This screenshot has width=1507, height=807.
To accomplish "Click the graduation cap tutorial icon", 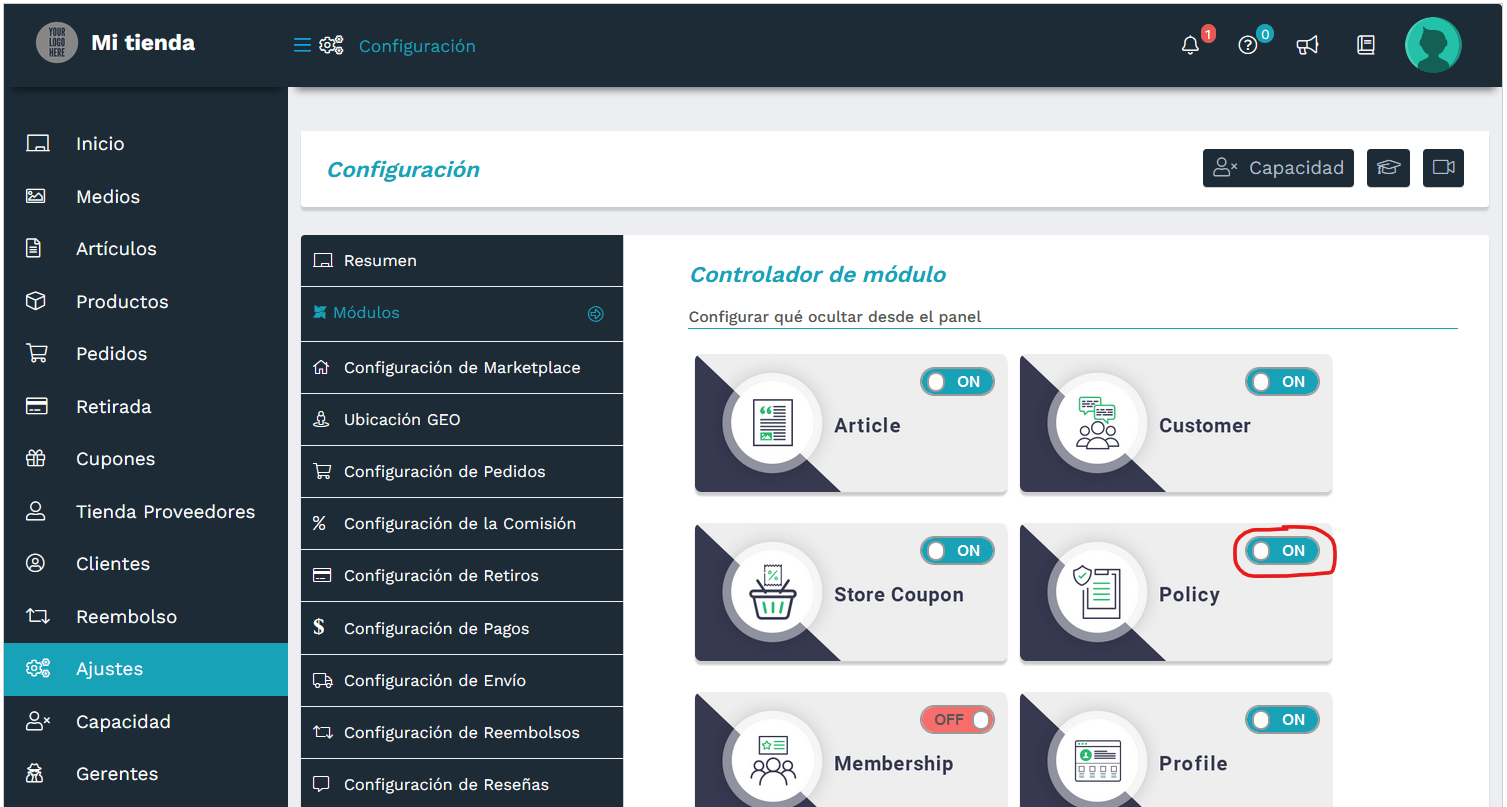I will [x=1388, y=168].
